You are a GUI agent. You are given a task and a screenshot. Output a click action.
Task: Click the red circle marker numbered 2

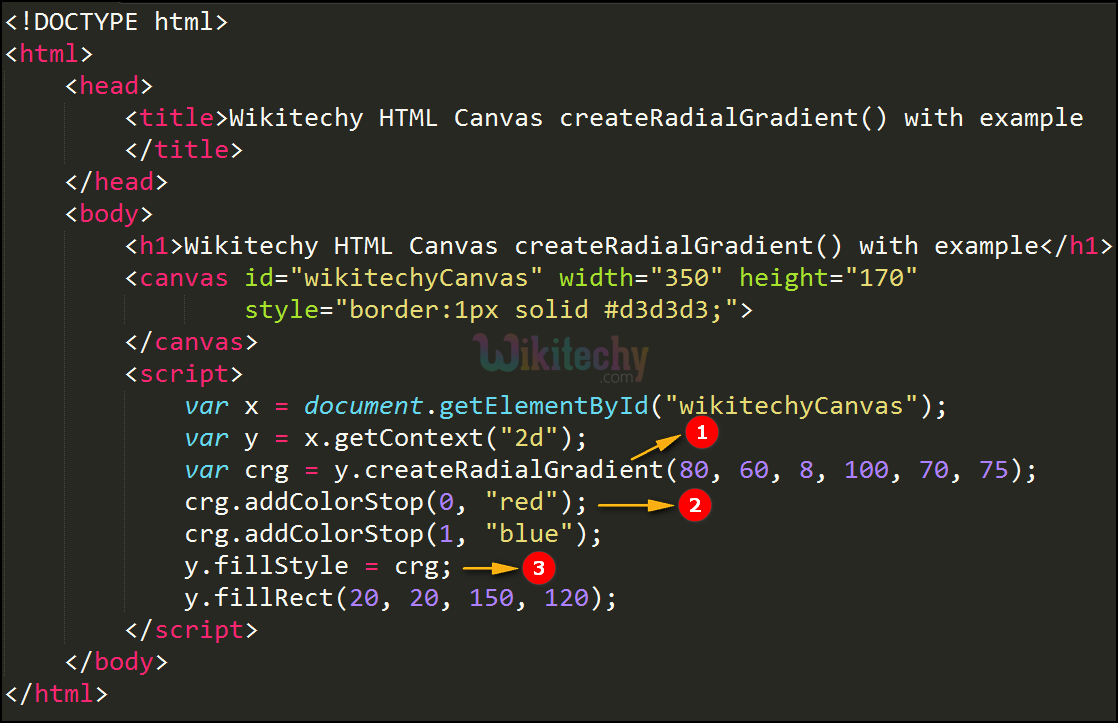(693, 505)
